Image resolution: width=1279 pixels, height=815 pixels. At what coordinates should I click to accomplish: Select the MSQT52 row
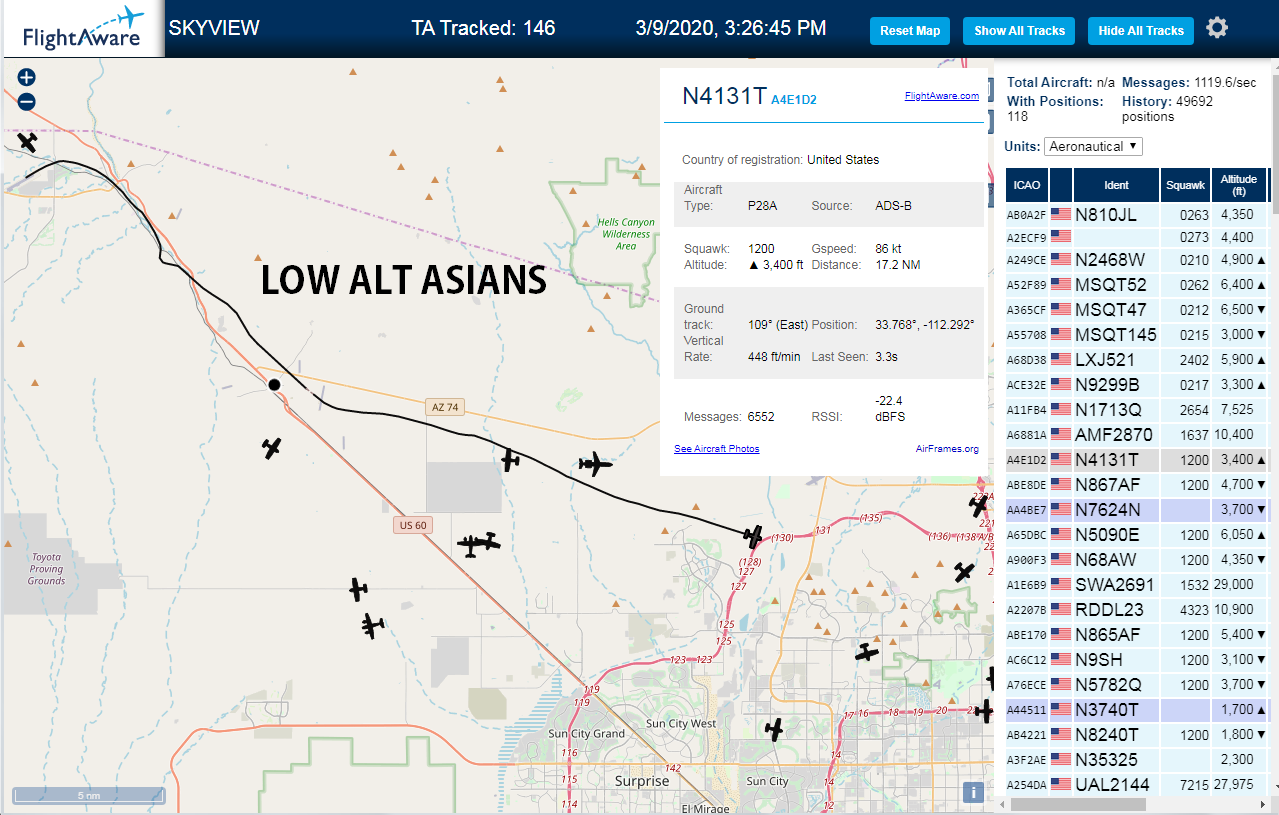coord(1137,284)
